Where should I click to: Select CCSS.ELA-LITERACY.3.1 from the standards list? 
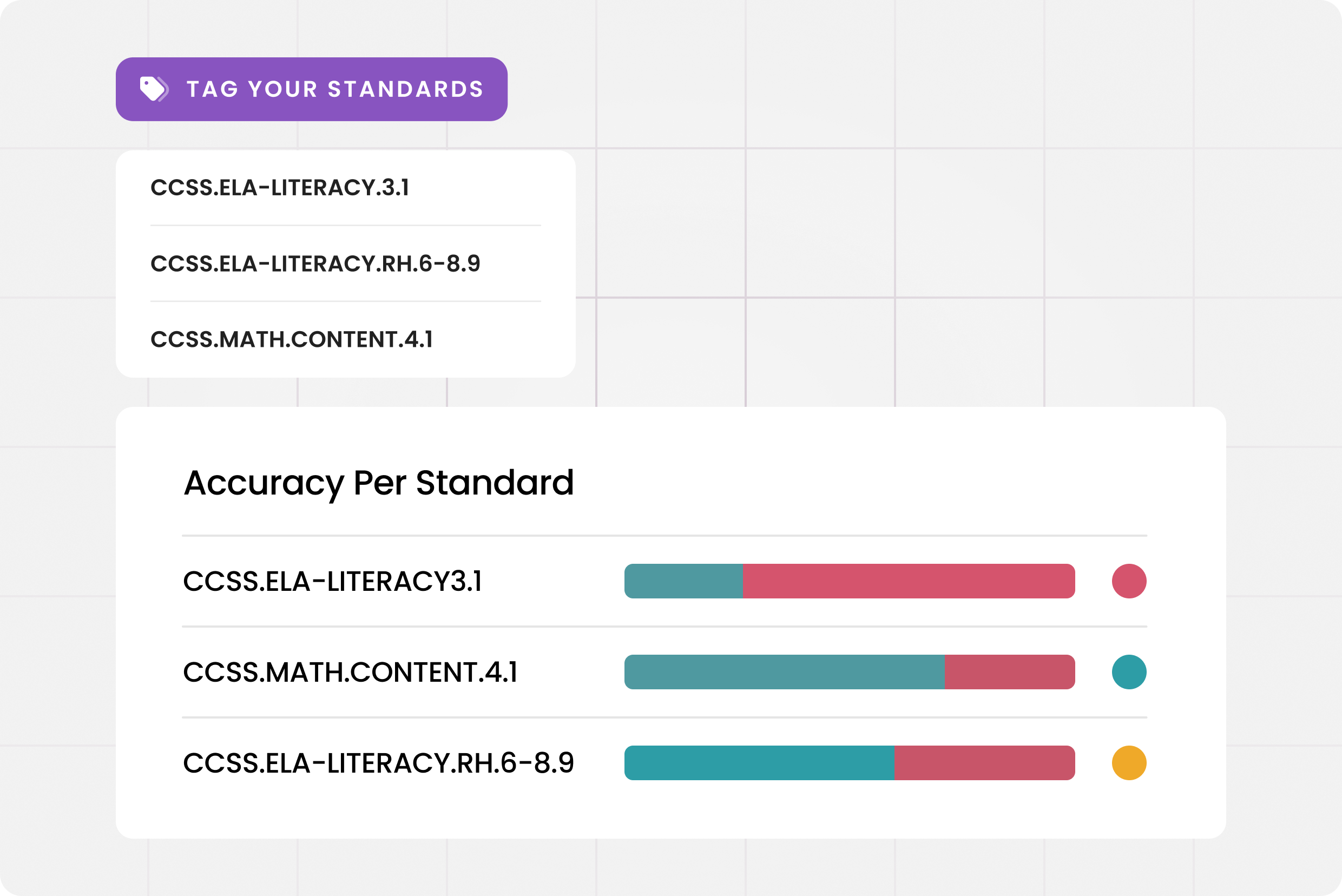(x=280, y=187)
